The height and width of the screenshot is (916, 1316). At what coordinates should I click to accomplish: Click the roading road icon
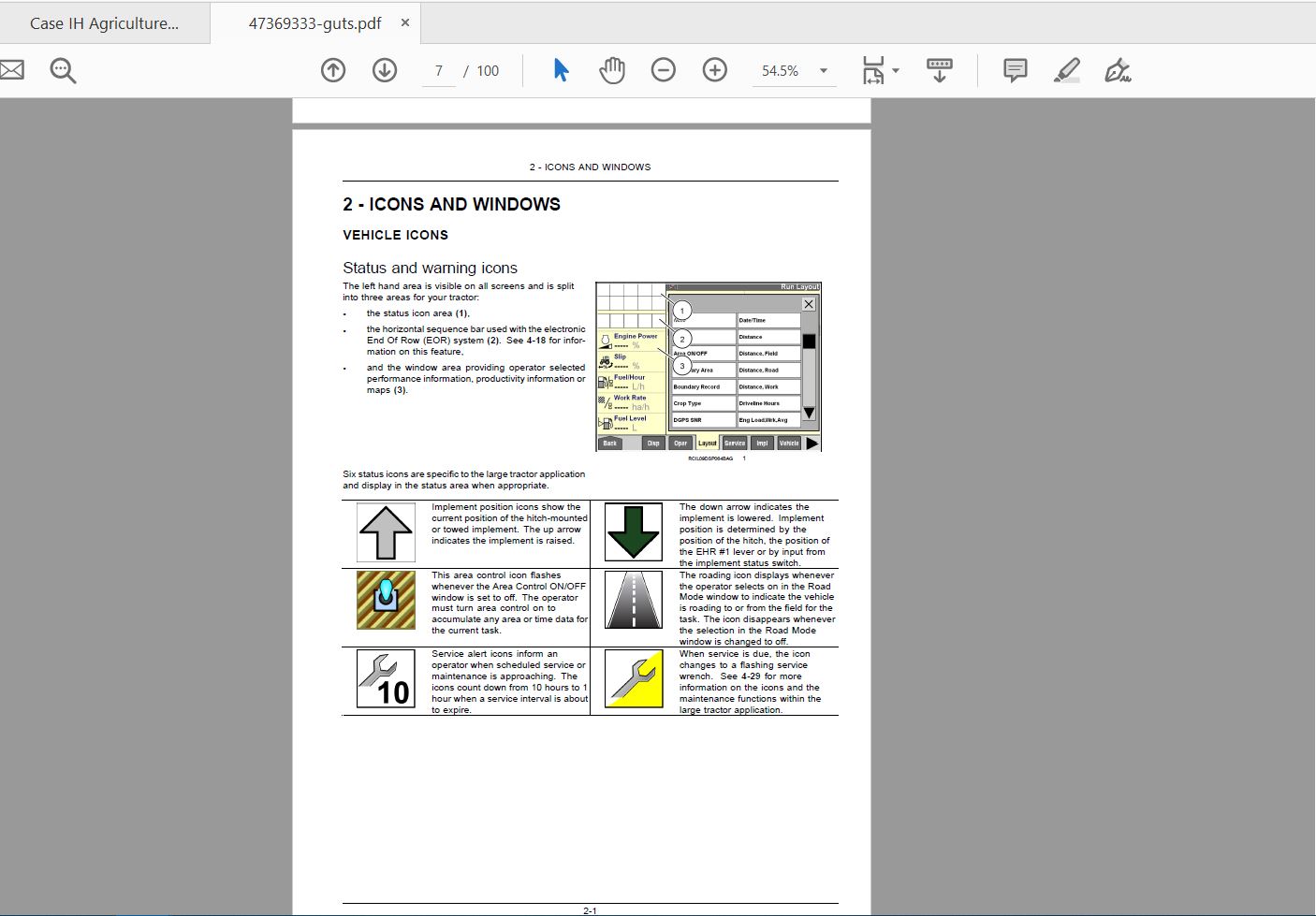[x=634, y=600]
